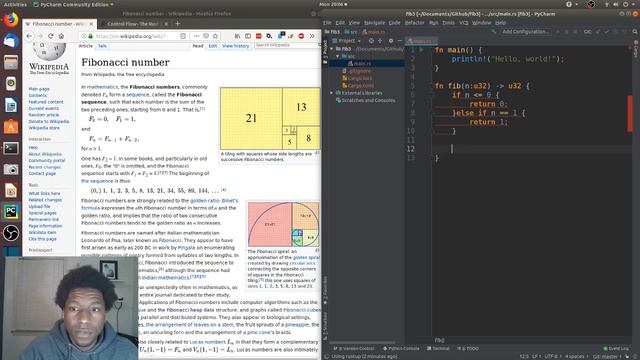640x360 pixels.
Task: Open PyCharm VCS menu
Action: coord(464,23)
